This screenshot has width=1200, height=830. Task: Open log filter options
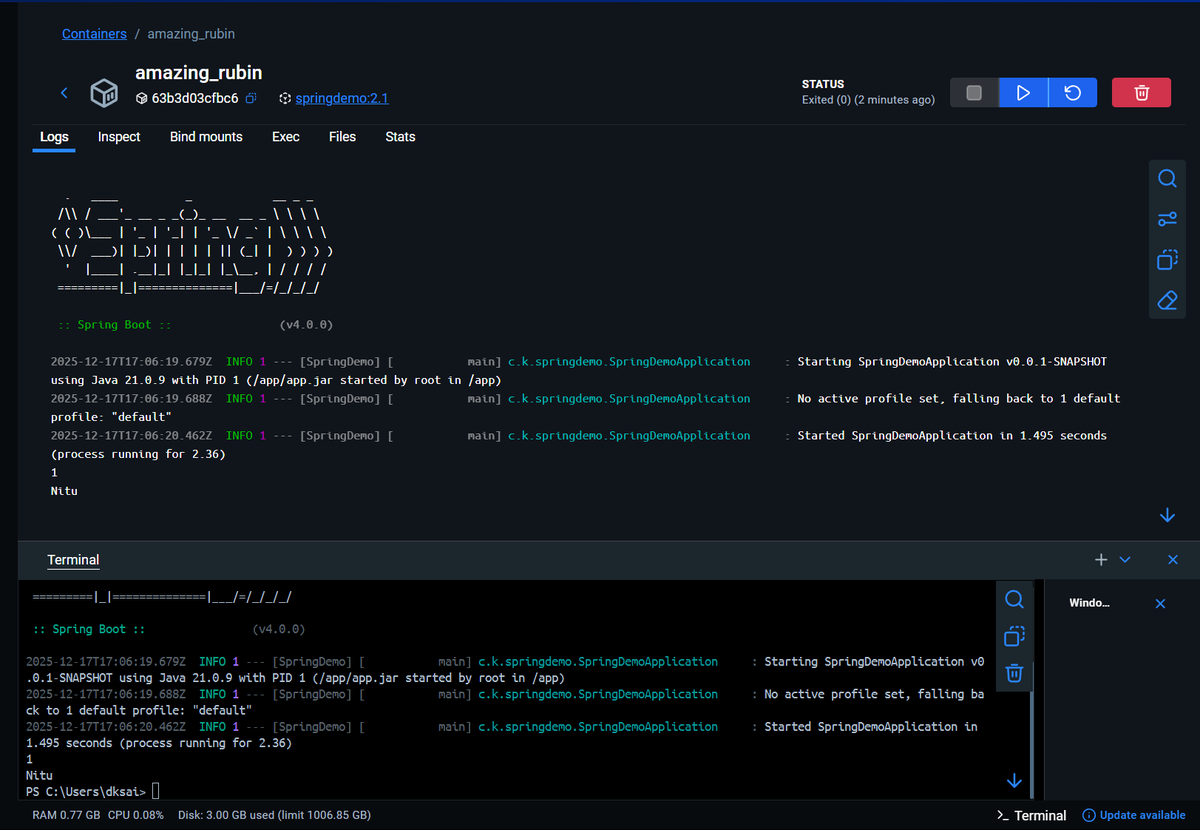click(x=1167, y=219)
